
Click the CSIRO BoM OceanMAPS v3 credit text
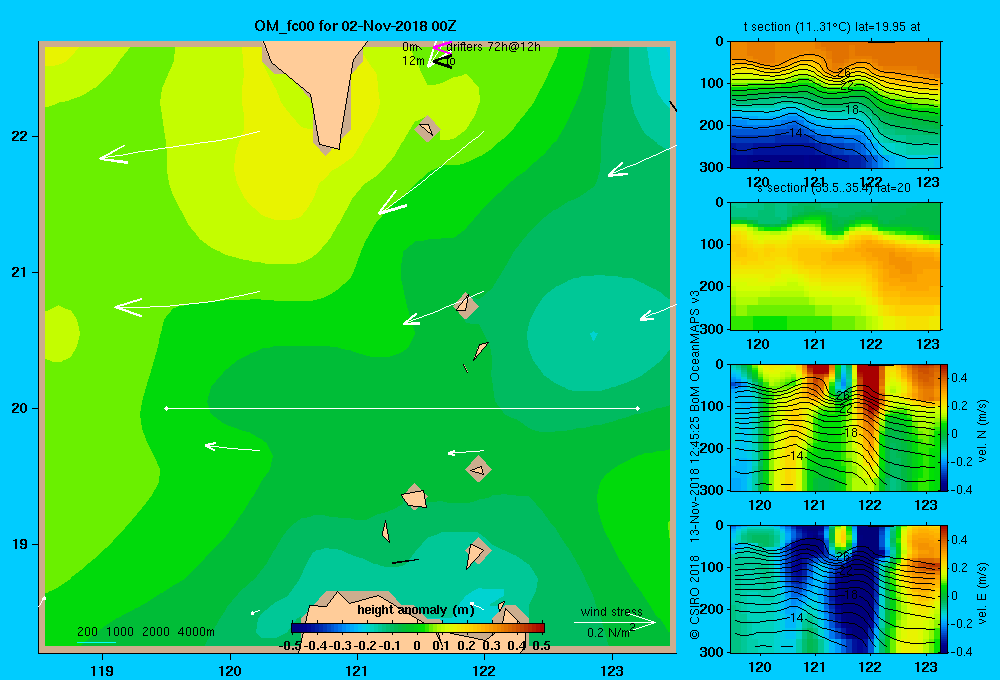coord(695,464)
